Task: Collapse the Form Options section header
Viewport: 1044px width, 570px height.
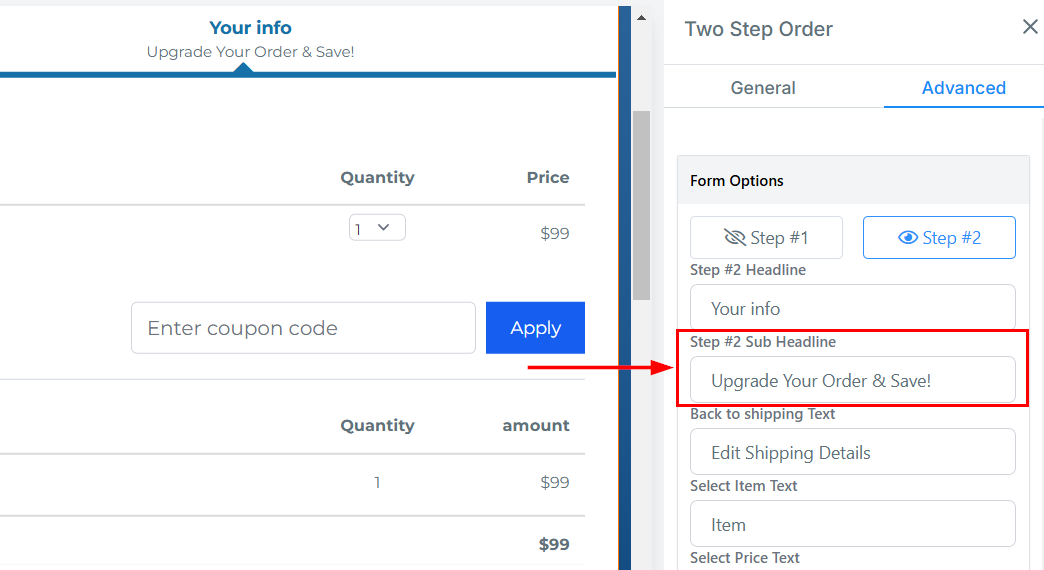Action: 853,181
